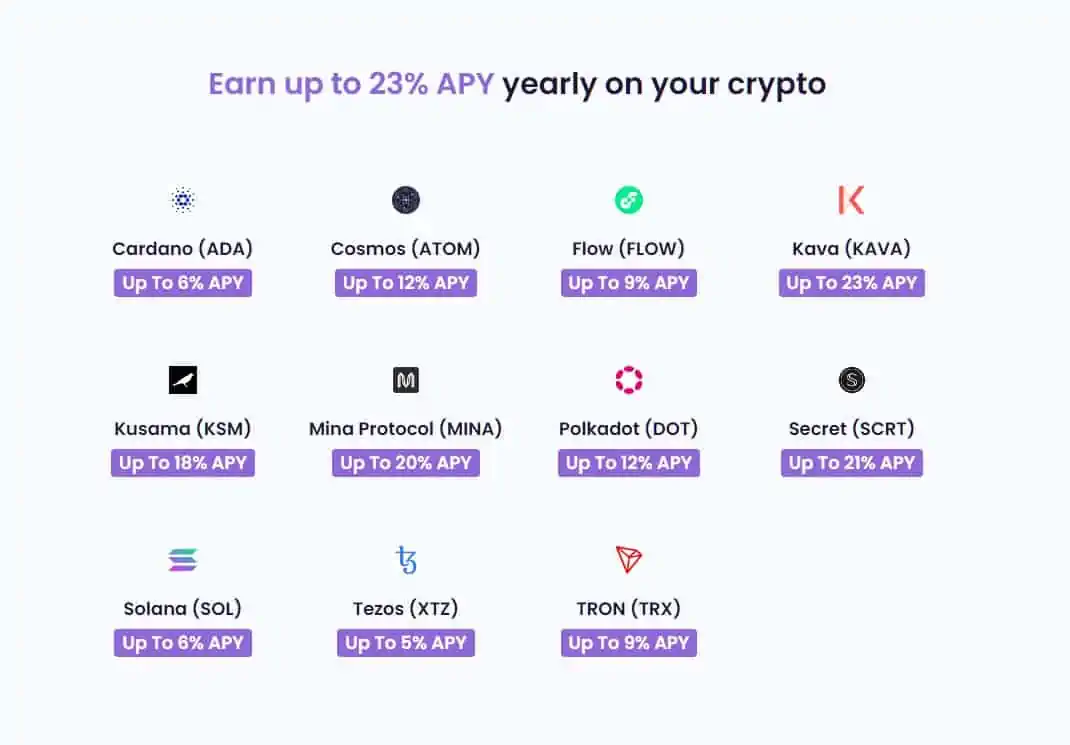Click the green Flow (FLOW) icon
This screenshot has width=1070, height=745.
click(628, 200)
